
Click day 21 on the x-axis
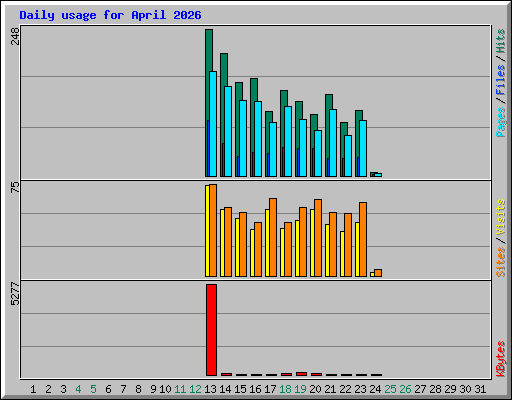point(330,389)
